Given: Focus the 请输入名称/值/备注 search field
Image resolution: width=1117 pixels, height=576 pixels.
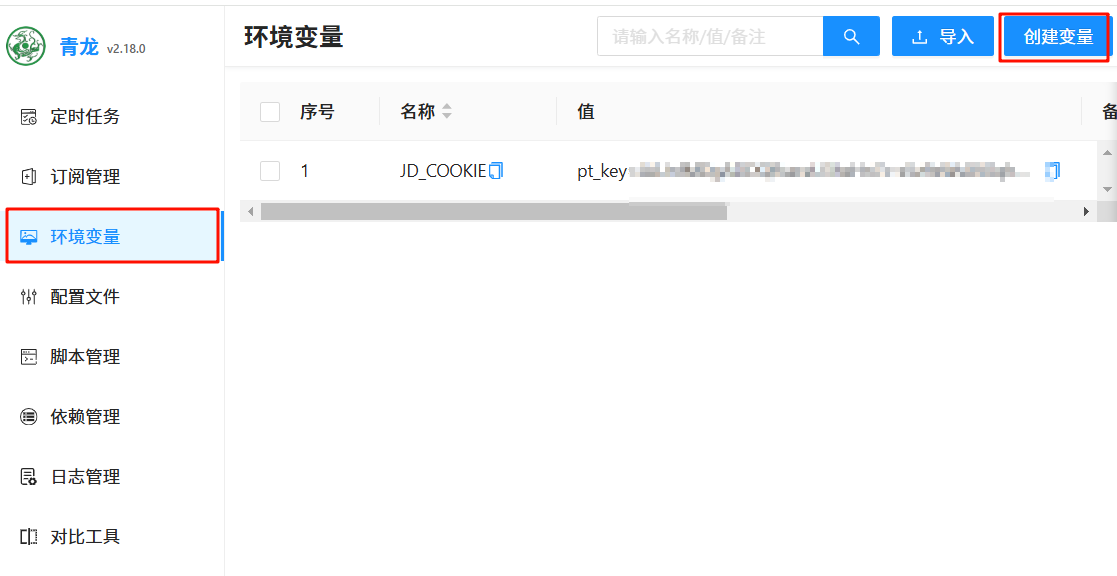Looking at the screenshot, I should point(710,36).
